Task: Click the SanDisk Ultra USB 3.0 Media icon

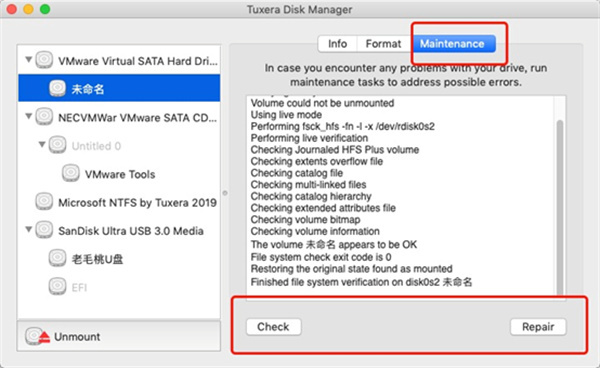Action: coord(44,230)
